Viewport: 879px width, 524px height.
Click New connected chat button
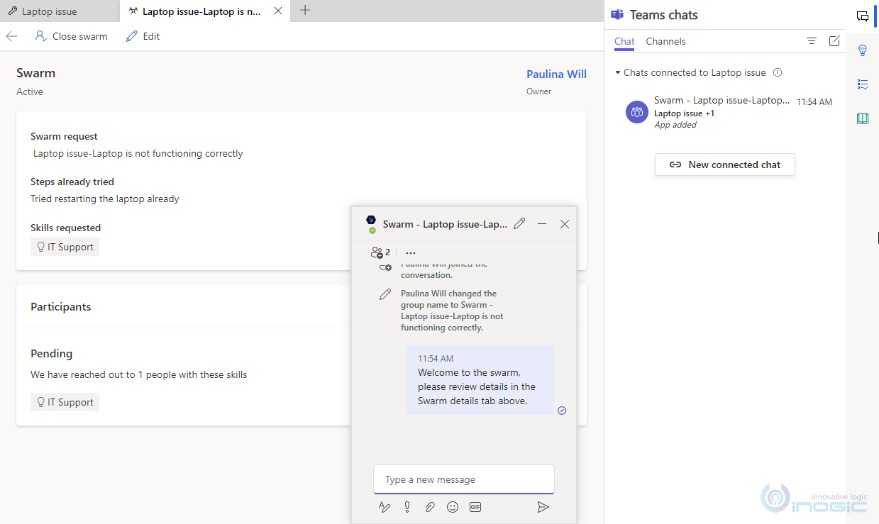click(x=725, y=165)
